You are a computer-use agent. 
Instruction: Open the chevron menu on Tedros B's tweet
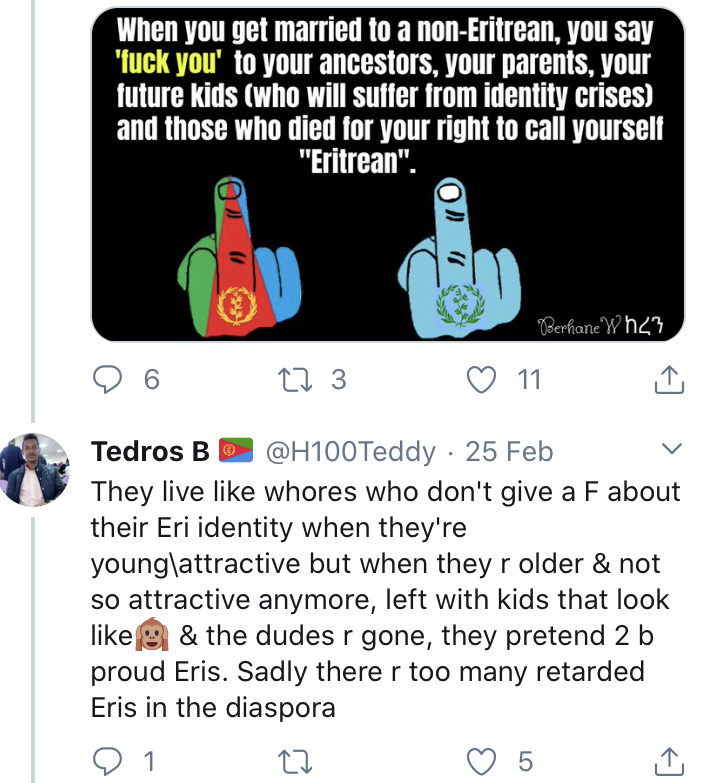click(671, 447)
